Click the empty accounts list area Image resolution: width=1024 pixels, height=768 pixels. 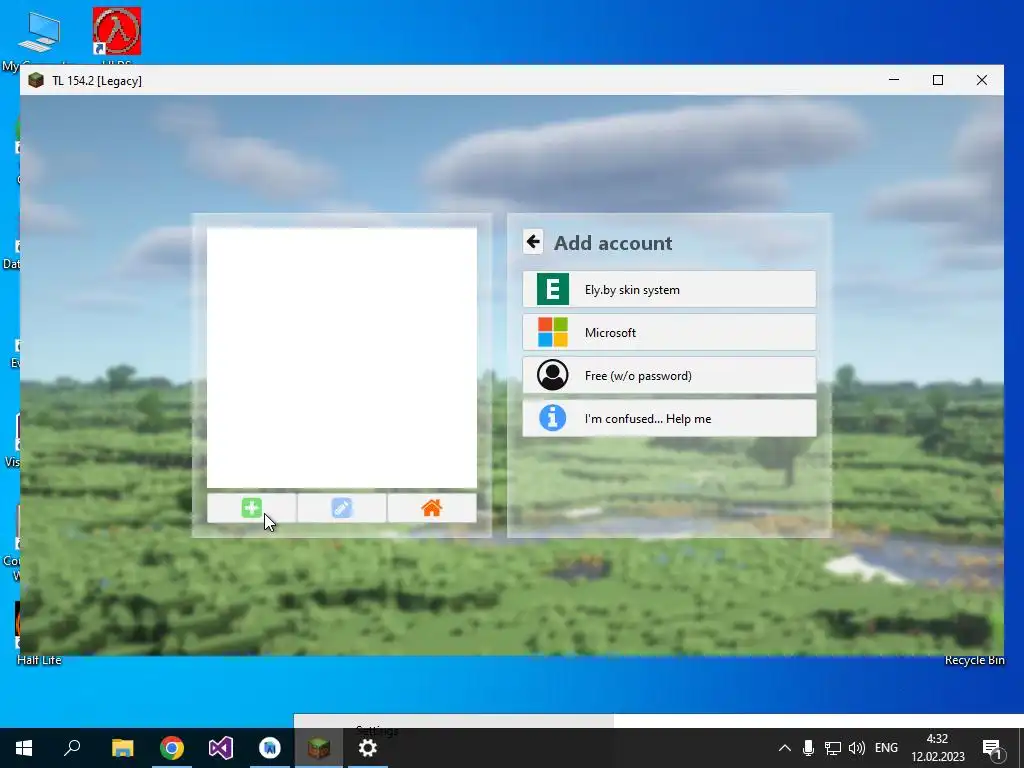point(342,358)
